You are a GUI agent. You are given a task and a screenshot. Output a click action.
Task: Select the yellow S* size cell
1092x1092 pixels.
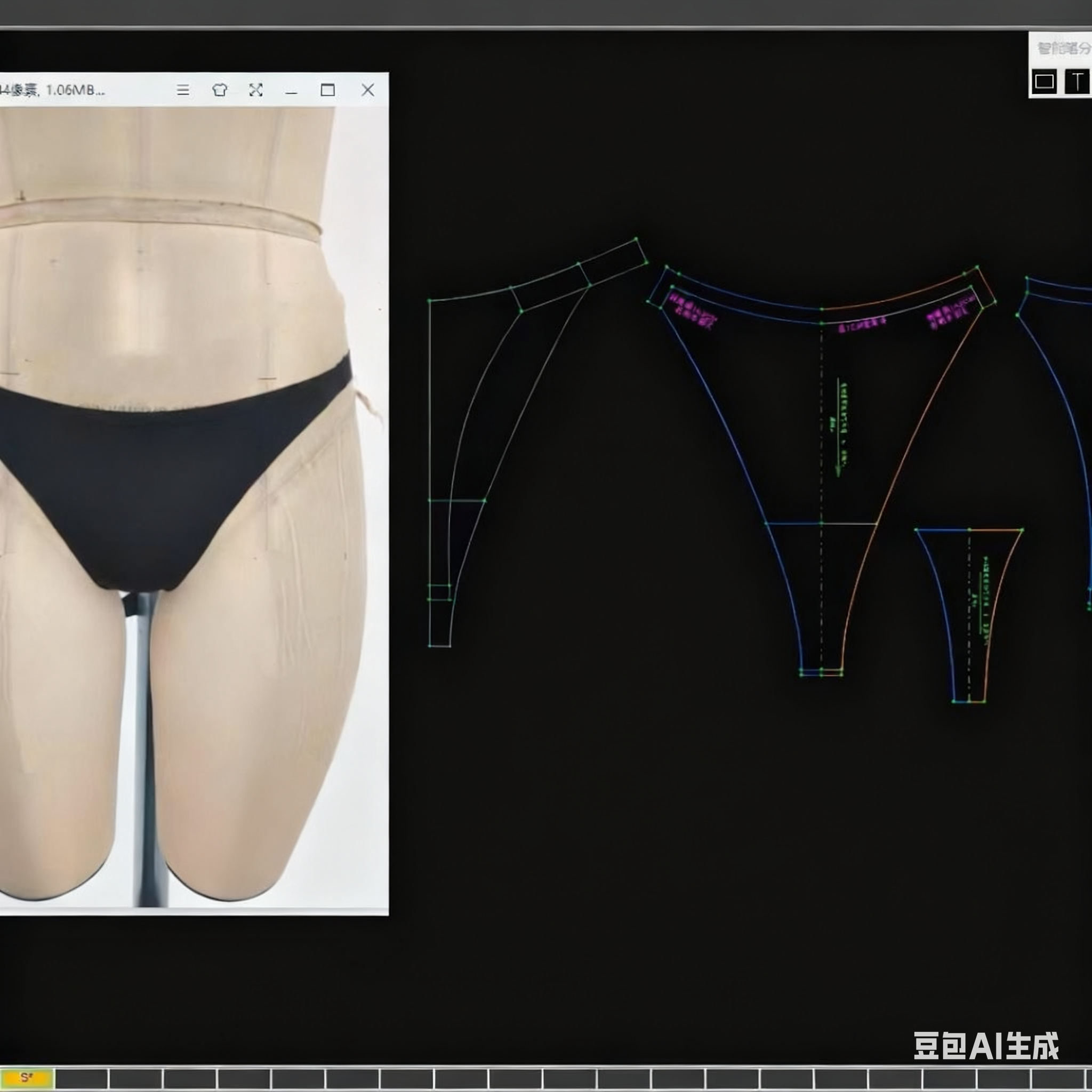point(27,1078)
